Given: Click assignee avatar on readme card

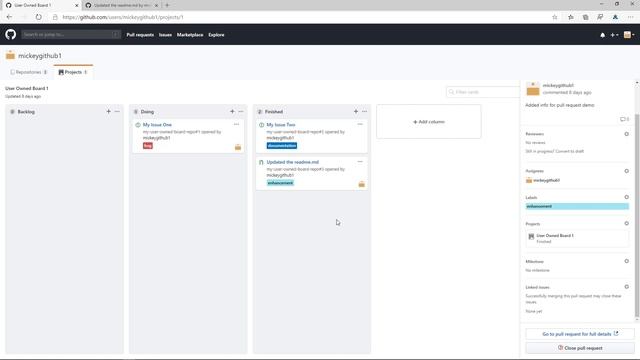Looking at the screenshot, I should [x=362, y=184].
